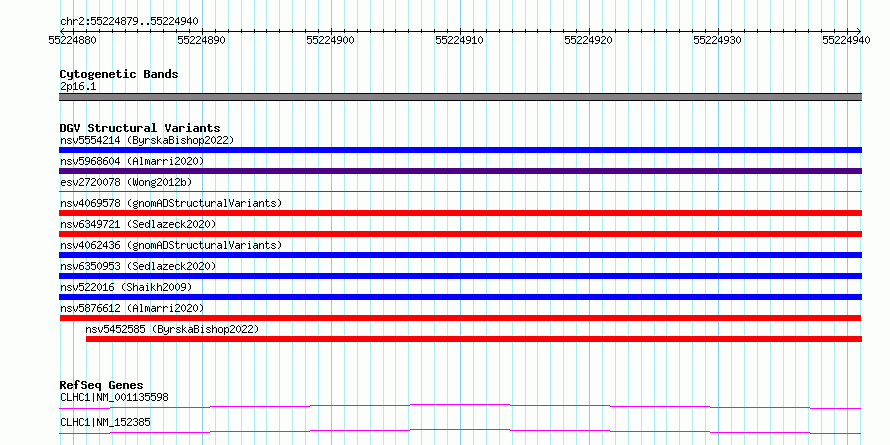This screenshot has height=445, width=890.
Task: Click the blue bar of nsv522016
Action: point(460,297)
